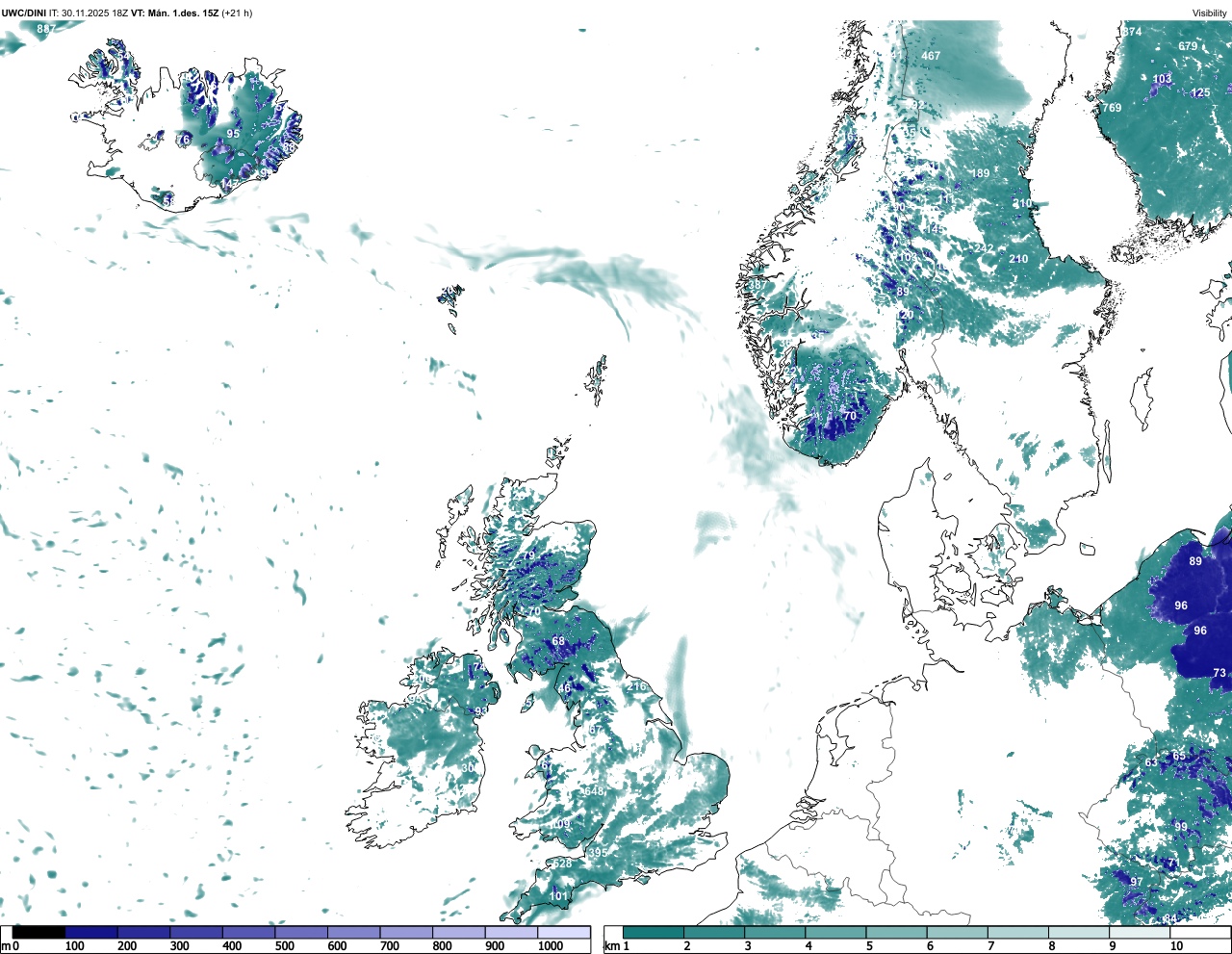
Task: Select the 900–1000 m pale lavender swatch
Action: 511,933
